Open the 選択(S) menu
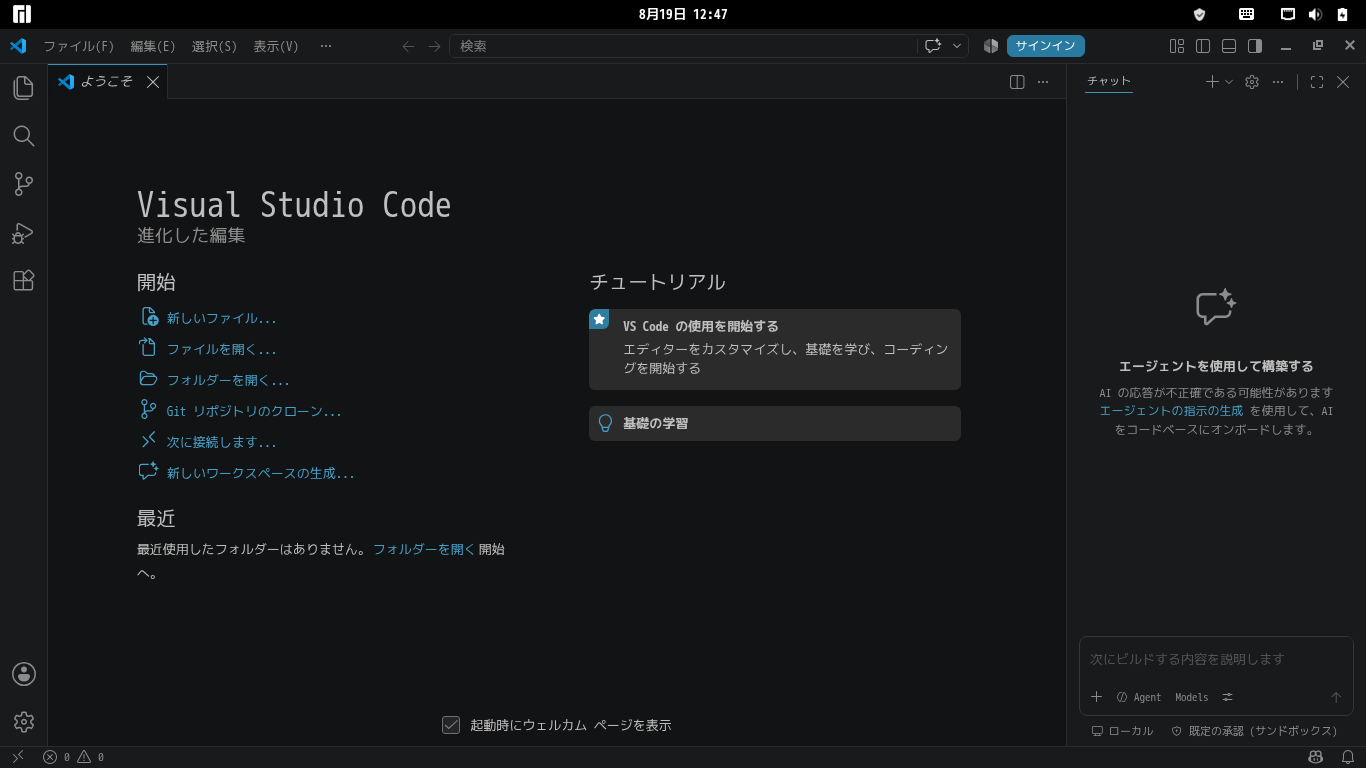This screenshot has height=768, width=1366. [215, 46]
